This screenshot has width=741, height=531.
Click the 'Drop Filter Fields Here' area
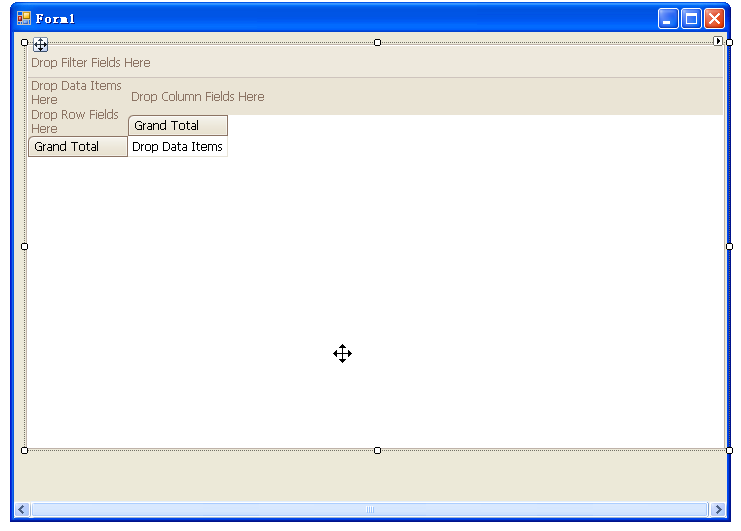click(375, 62)
